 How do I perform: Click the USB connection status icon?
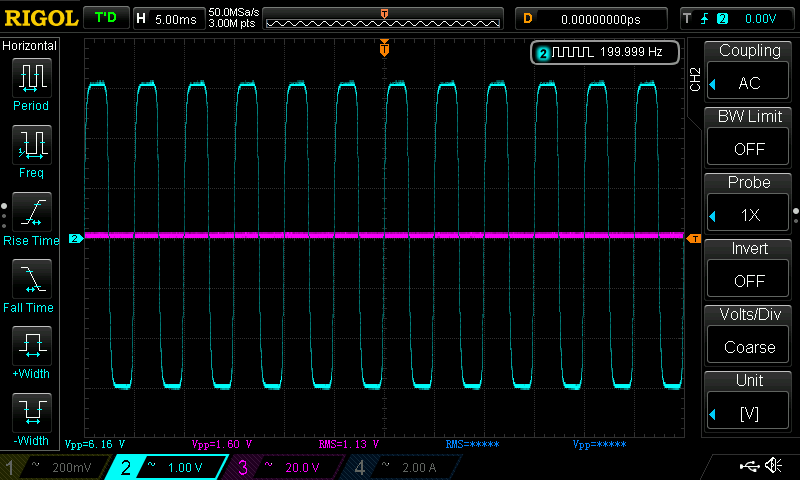pyautogui.click(x=749, y=465)
